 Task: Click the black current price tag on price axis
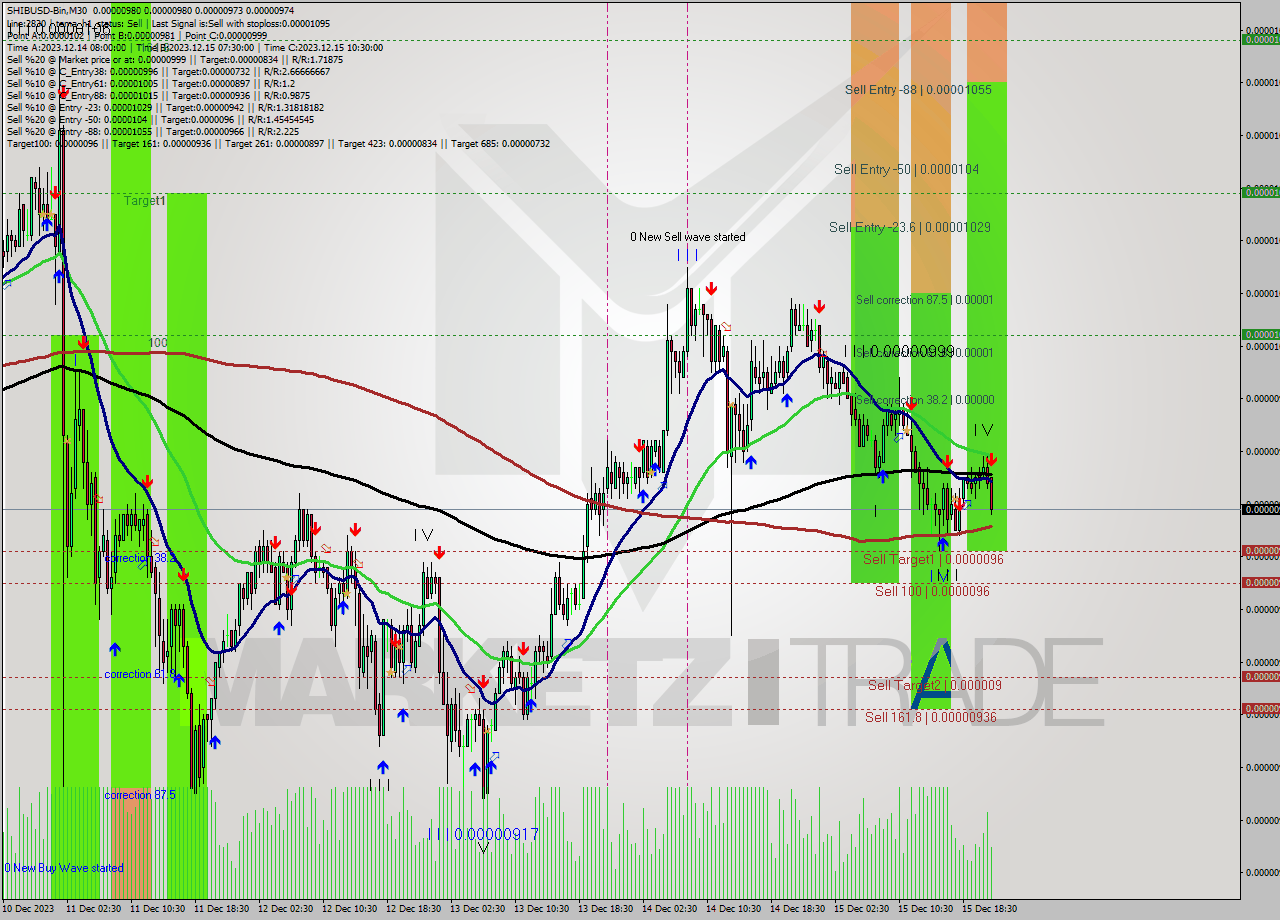click(x=1260, y=509)
